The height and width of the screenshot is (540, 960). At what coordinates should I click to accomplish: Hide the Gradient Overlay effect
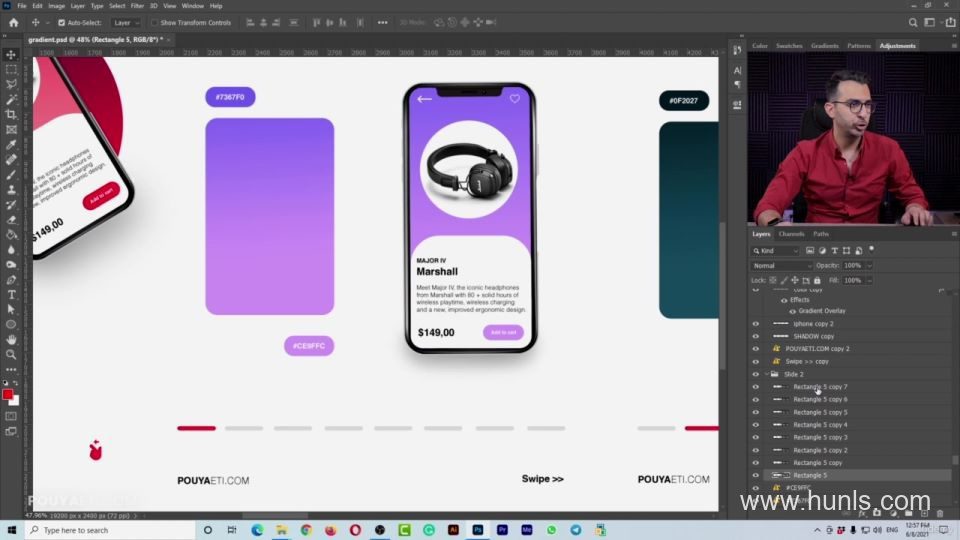(x=792, y=311)
